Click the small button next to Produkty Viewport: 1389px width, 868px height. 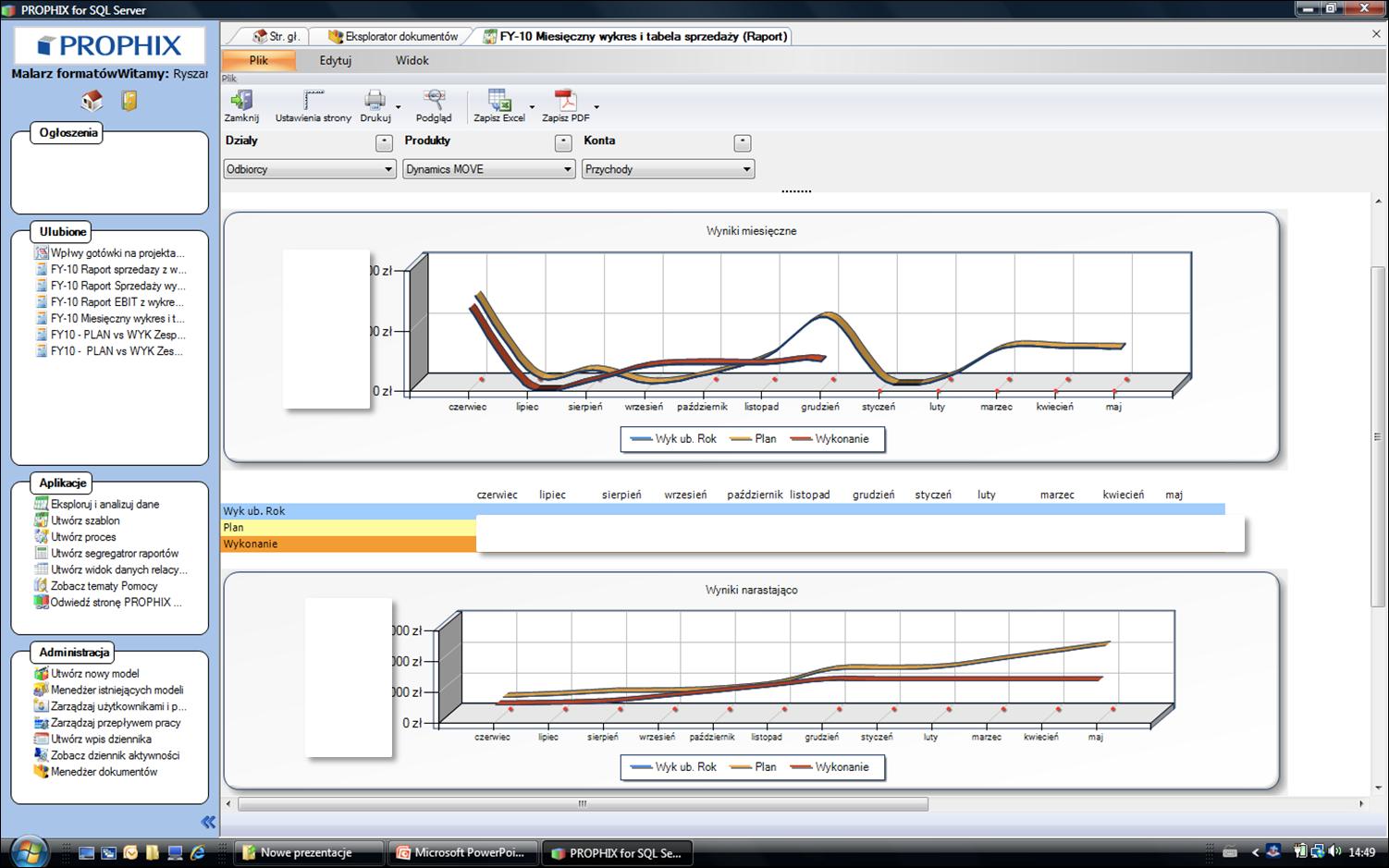[563, 142]
